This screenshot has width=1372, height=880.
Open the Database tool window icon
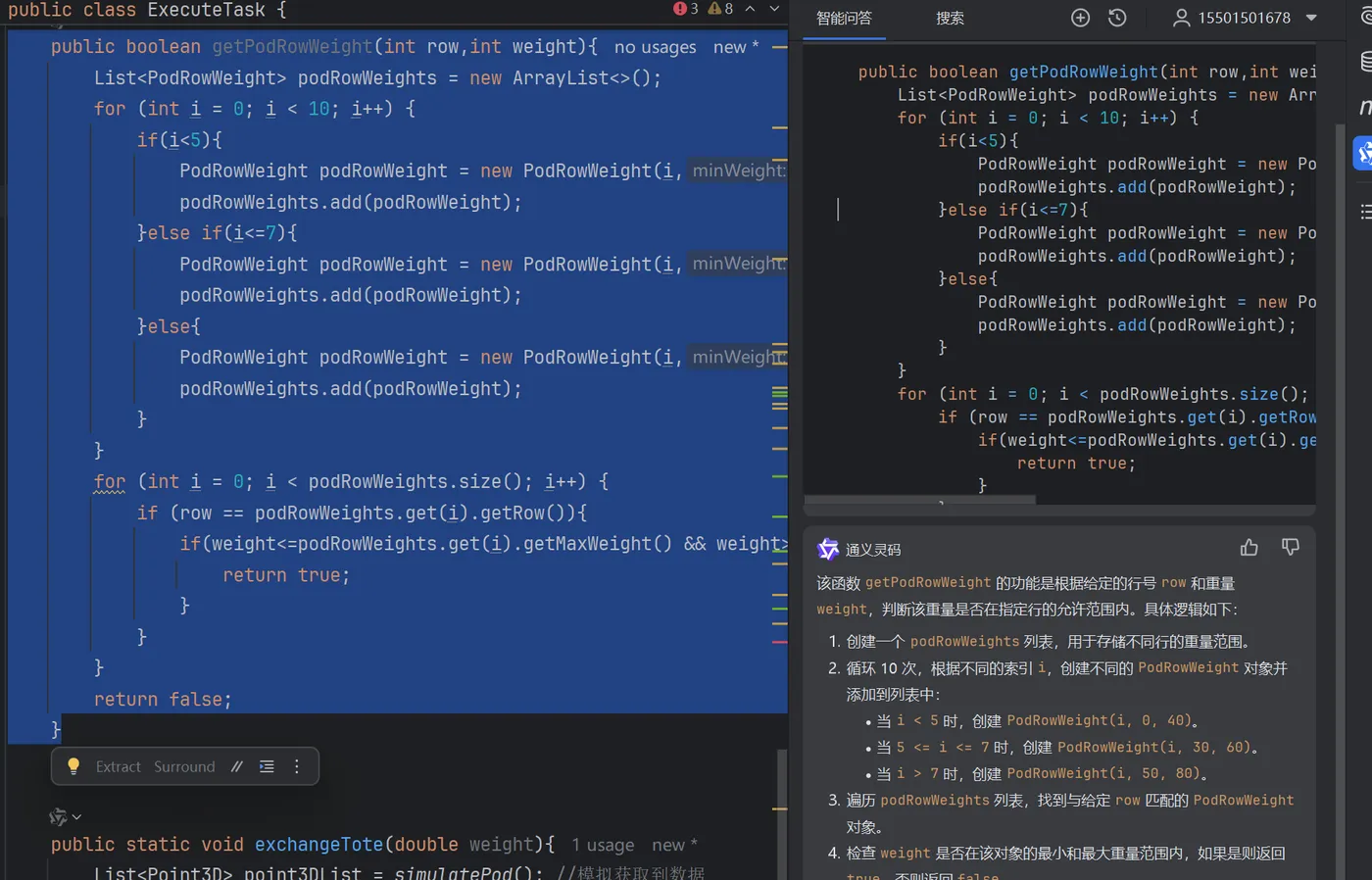1365,62
